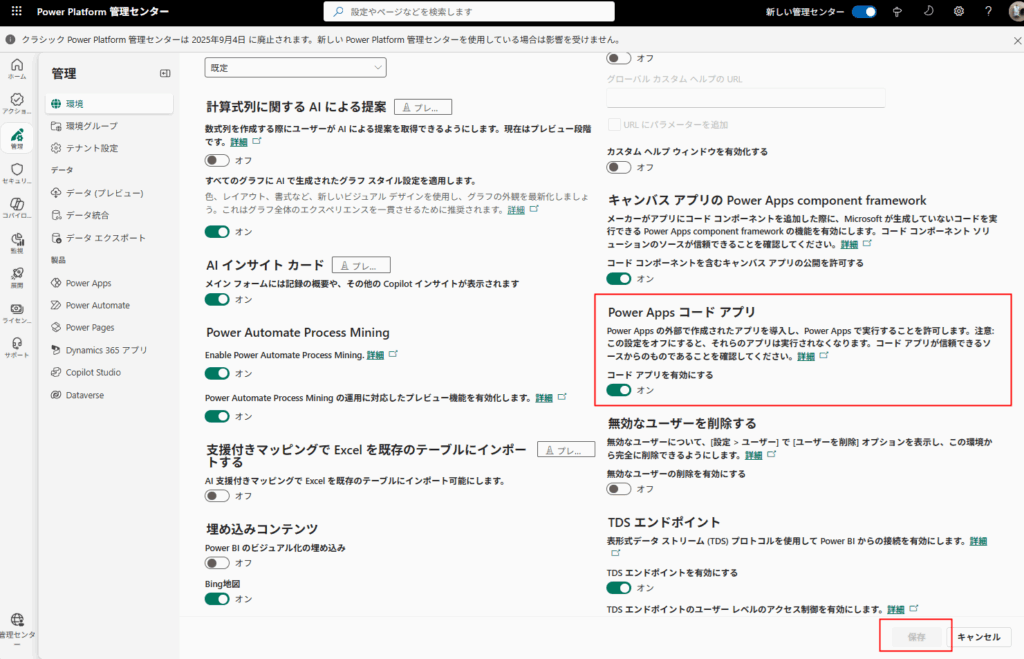This screenshot has width=1024, height=659.
Task: Open the Licensing icon in left rail
Action: (x=17, y=312)
